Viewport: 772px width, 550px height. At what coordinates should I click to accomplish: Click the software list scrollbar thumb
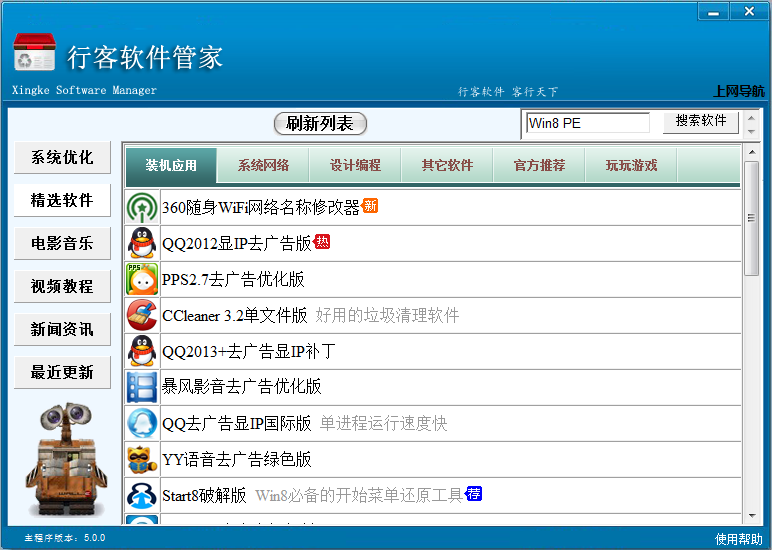tap(751, 218)
